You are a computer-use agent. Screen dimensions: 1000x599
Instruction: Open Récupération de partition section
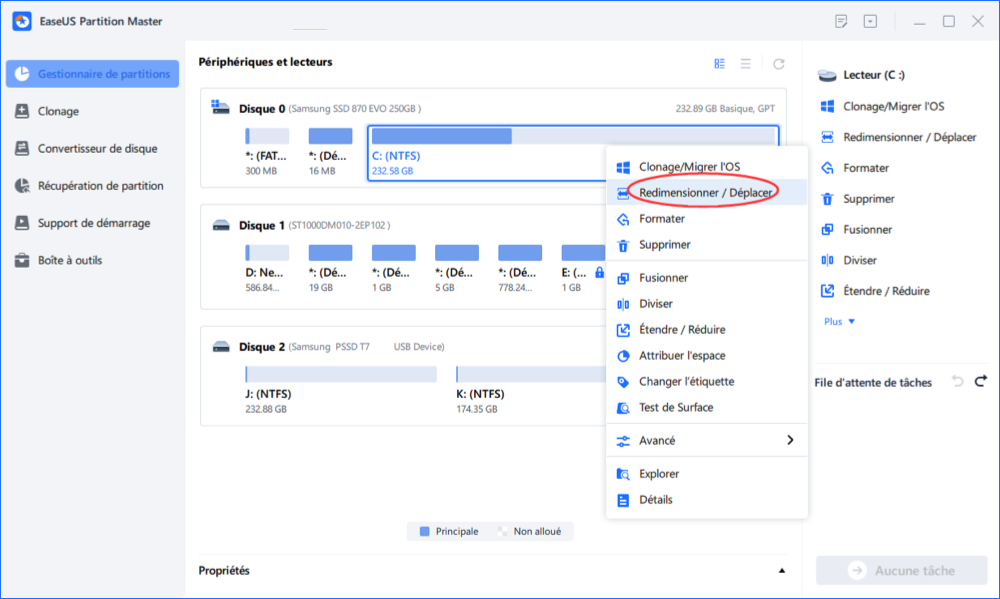point(89,186)
